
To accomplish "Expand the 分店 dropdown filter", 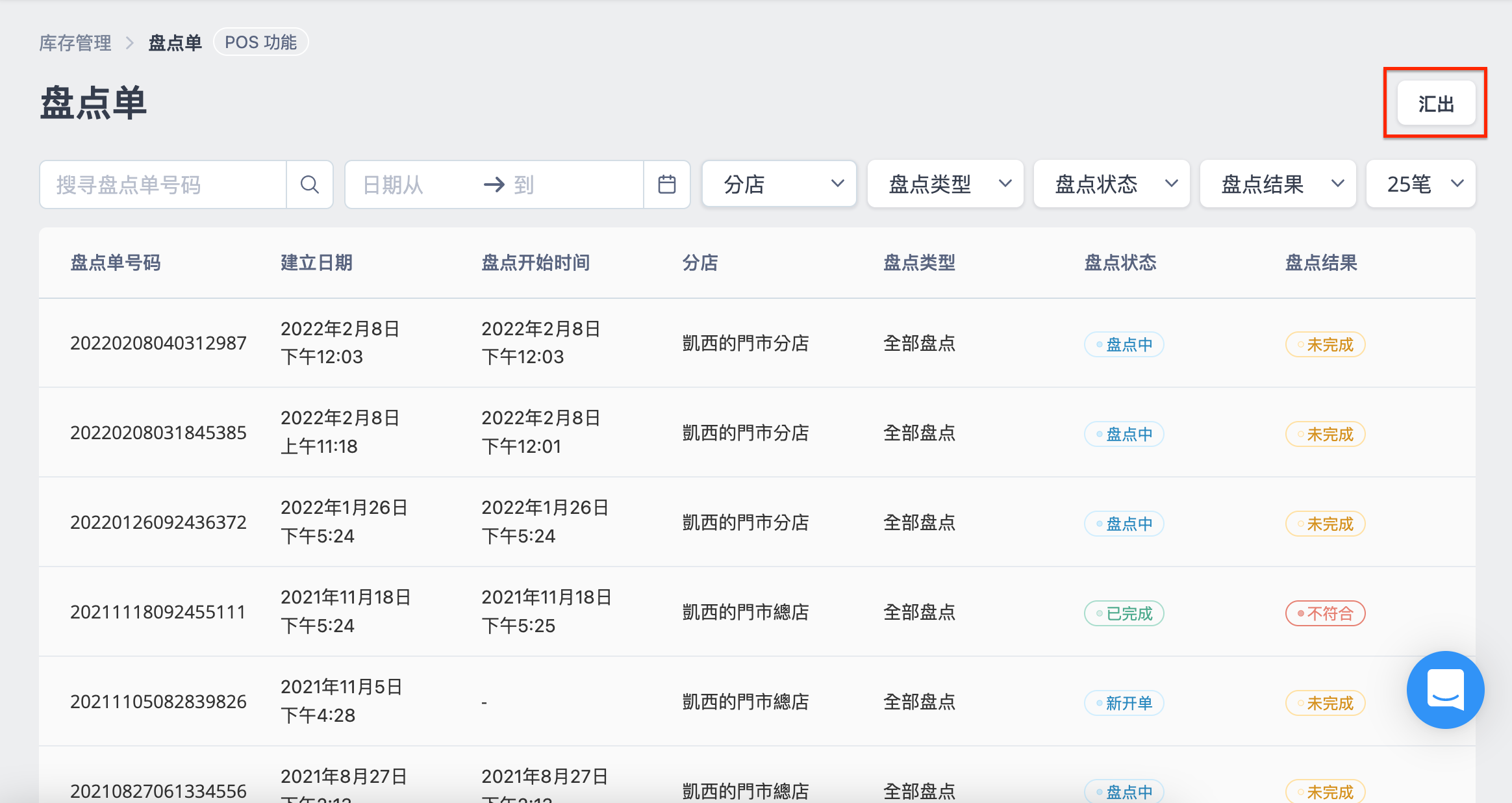I will (x=779, y=184).
